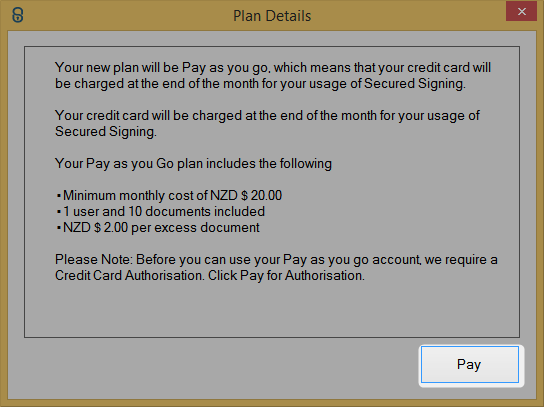Click the Plan Details title bar text
This screenshot has width=544, height=407.
(x=272, y=16)
